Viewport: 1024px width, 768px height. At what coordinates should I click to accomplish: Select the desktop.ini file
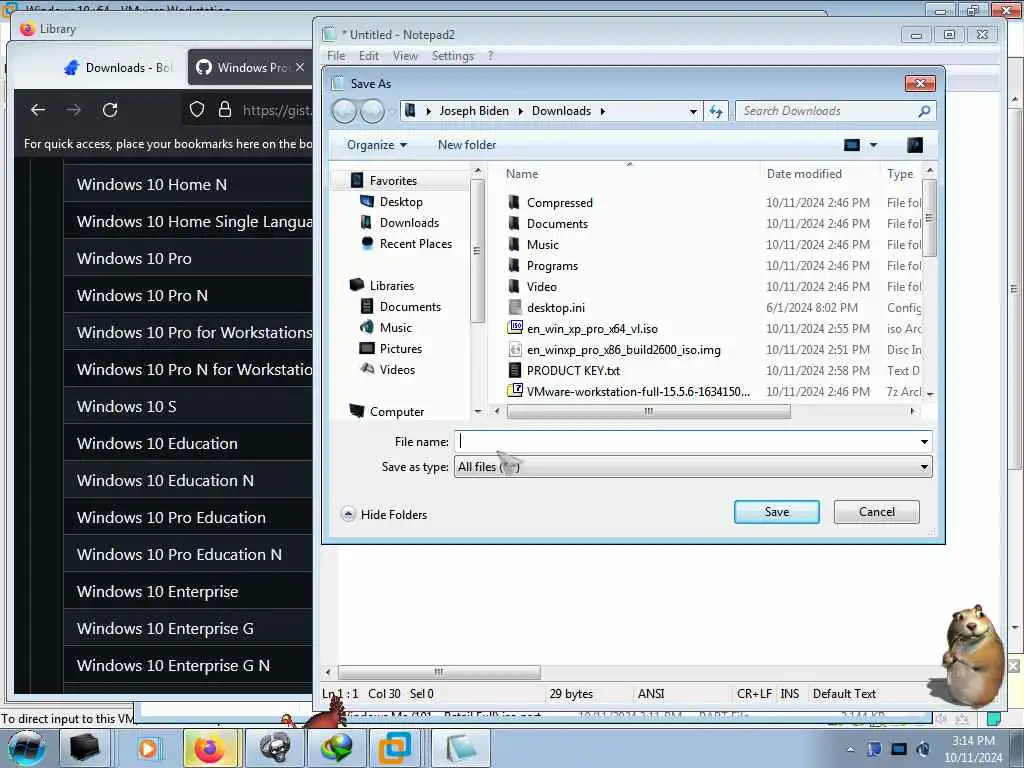coord(556,308)
